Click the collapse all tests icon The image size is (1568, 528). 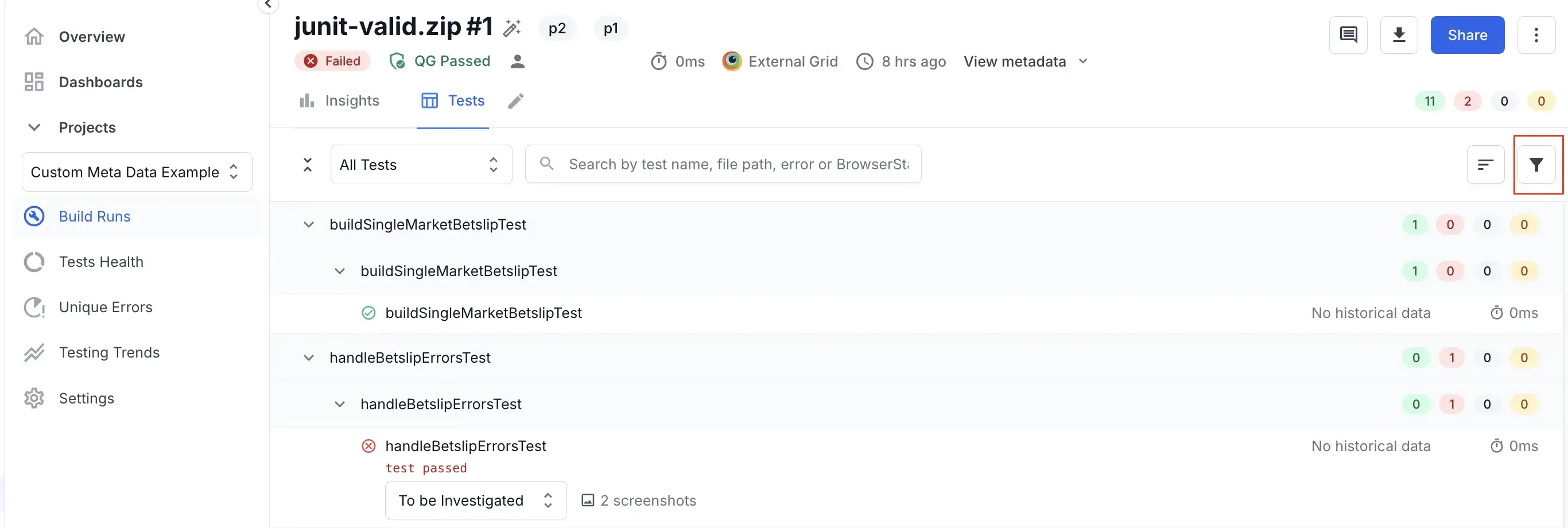click(x=308, y=165)
